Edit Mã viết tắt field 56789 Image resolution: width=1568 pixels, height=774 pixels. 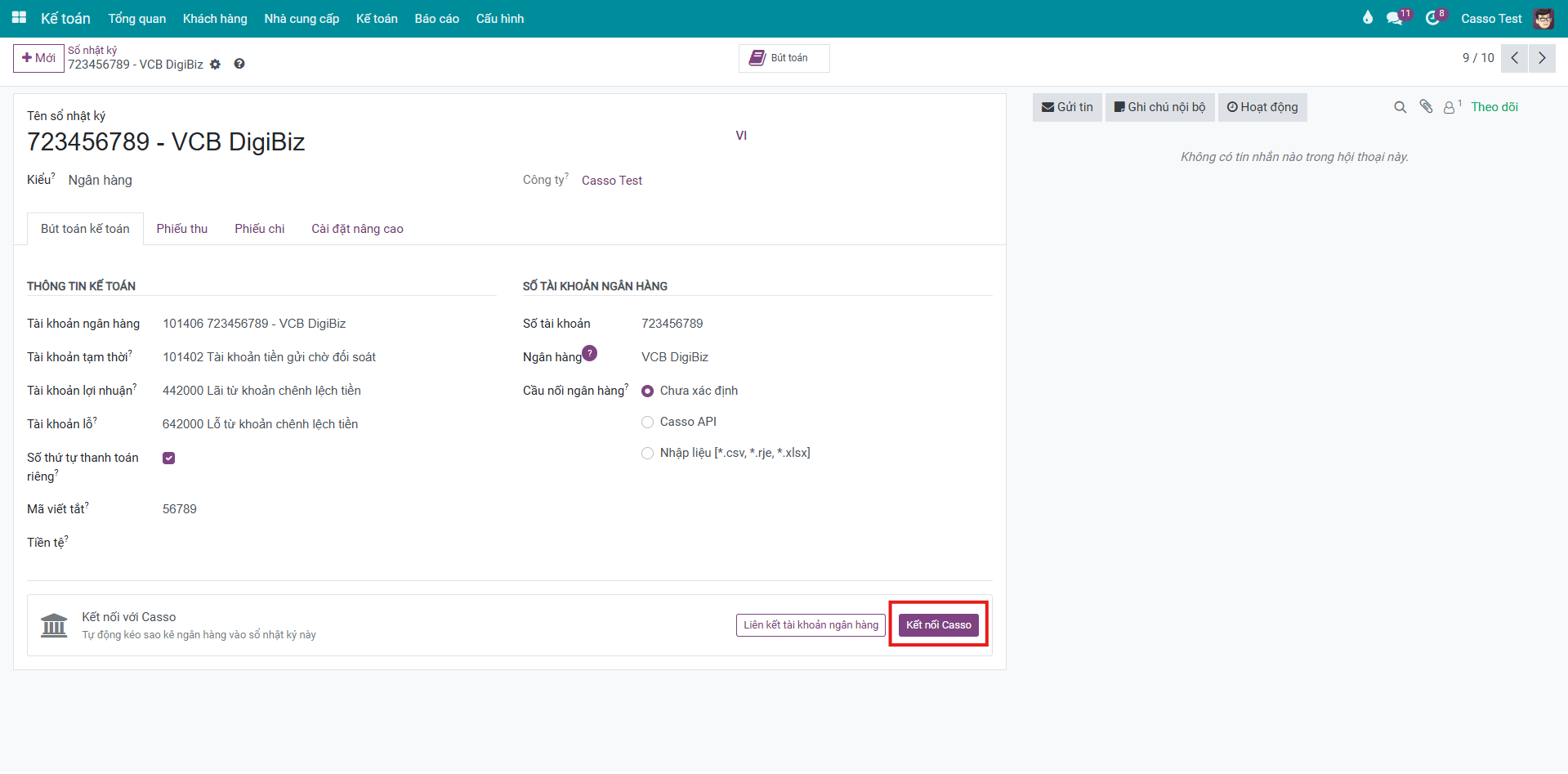(x=180, y=509)
